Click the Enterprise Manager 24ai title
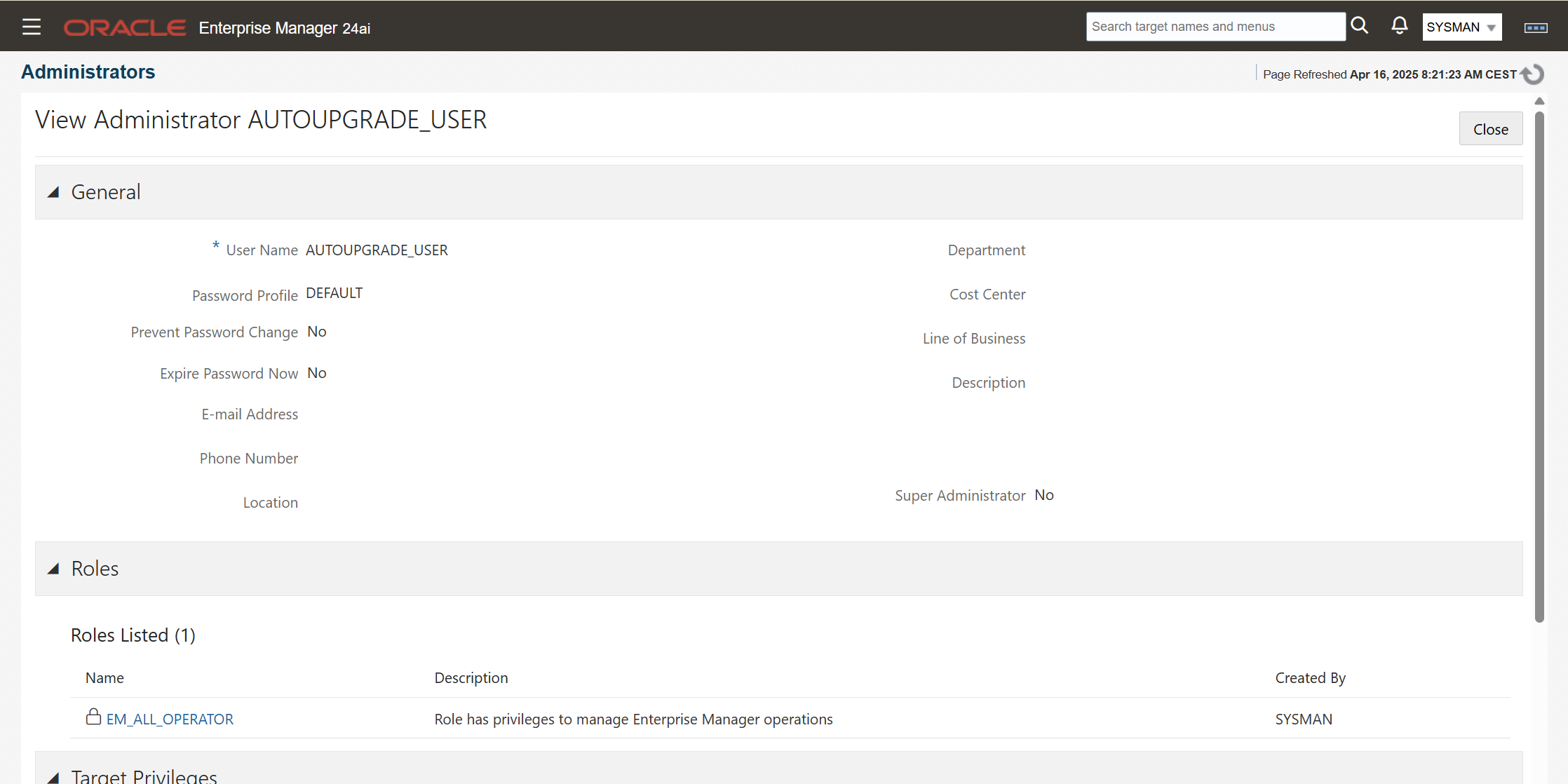This screenshot has width=1568, height=784. pyautogui.click(x=283, y=28)
